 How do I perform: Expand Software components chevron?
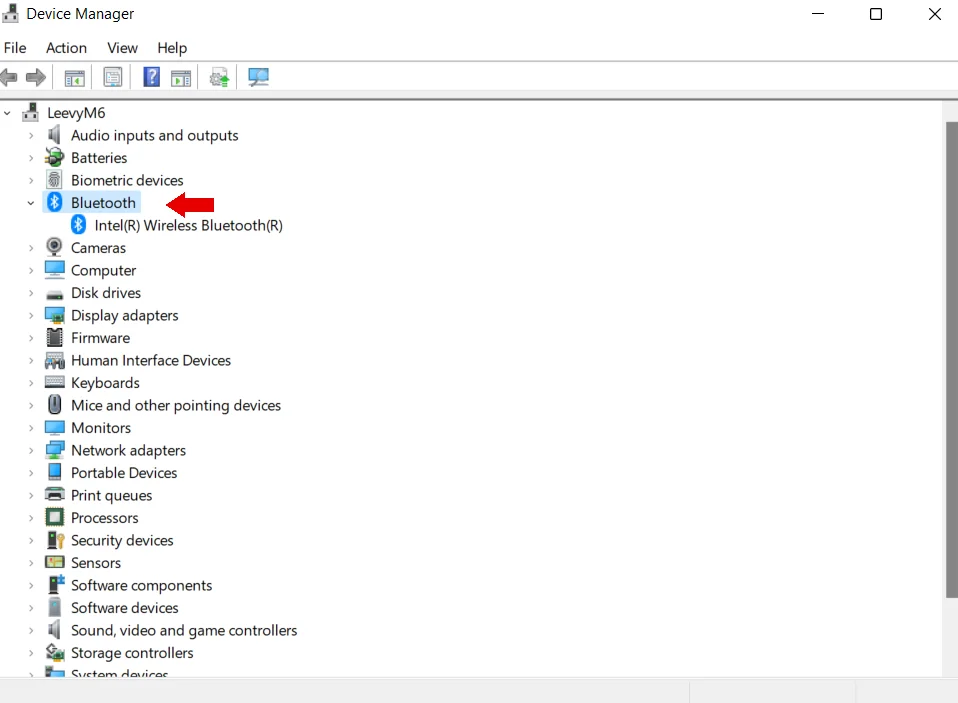pos(31,585)
